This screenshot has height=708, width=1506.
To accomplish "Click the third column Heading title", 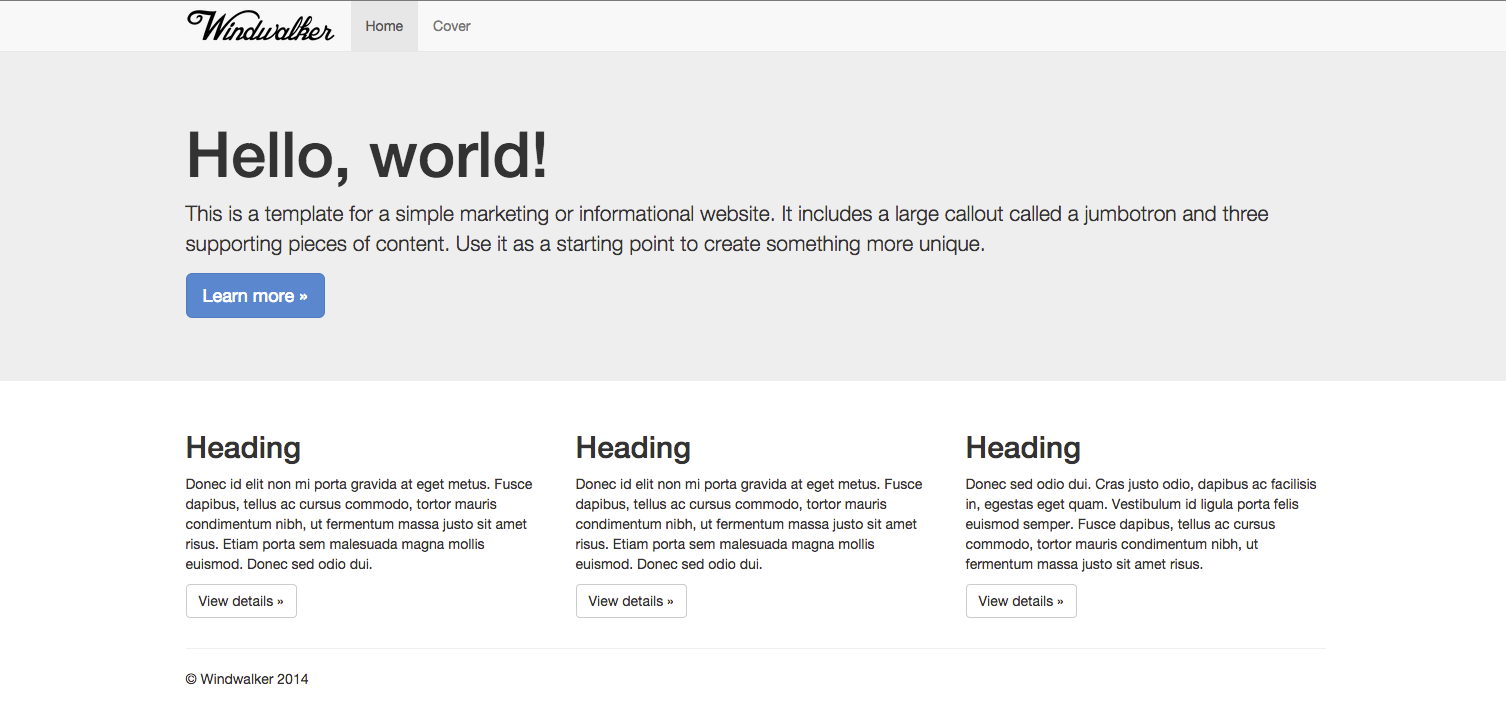I will pyautogui.click(x=1023, y=448).
